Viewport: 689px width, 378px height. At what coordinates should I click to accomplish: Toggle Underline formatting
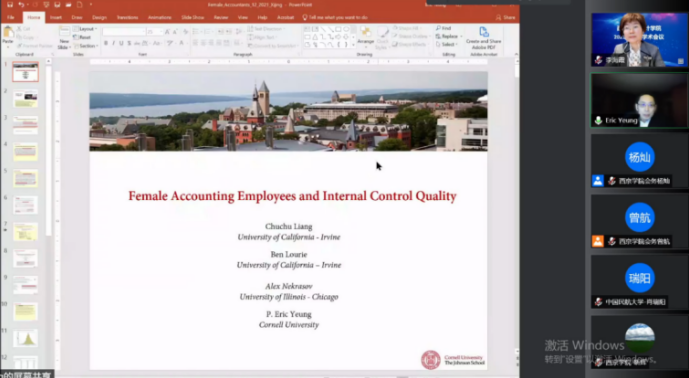point(121,43)
